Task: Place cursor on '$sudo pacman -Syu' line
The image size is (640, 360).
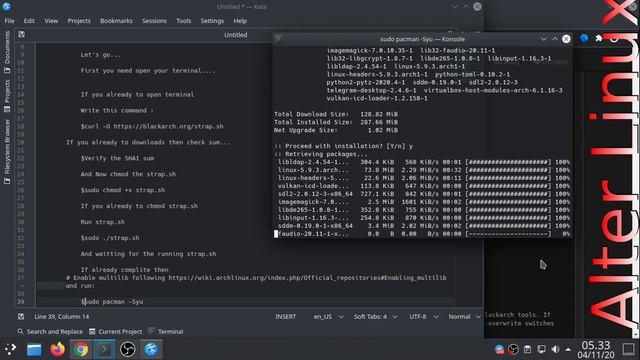Action: 112,302
